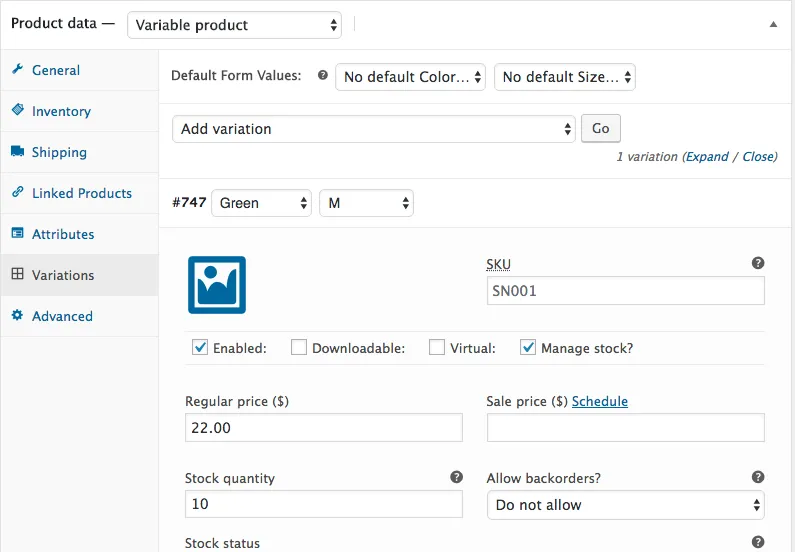Click the Default Form Values help icon

pos(322,75)
